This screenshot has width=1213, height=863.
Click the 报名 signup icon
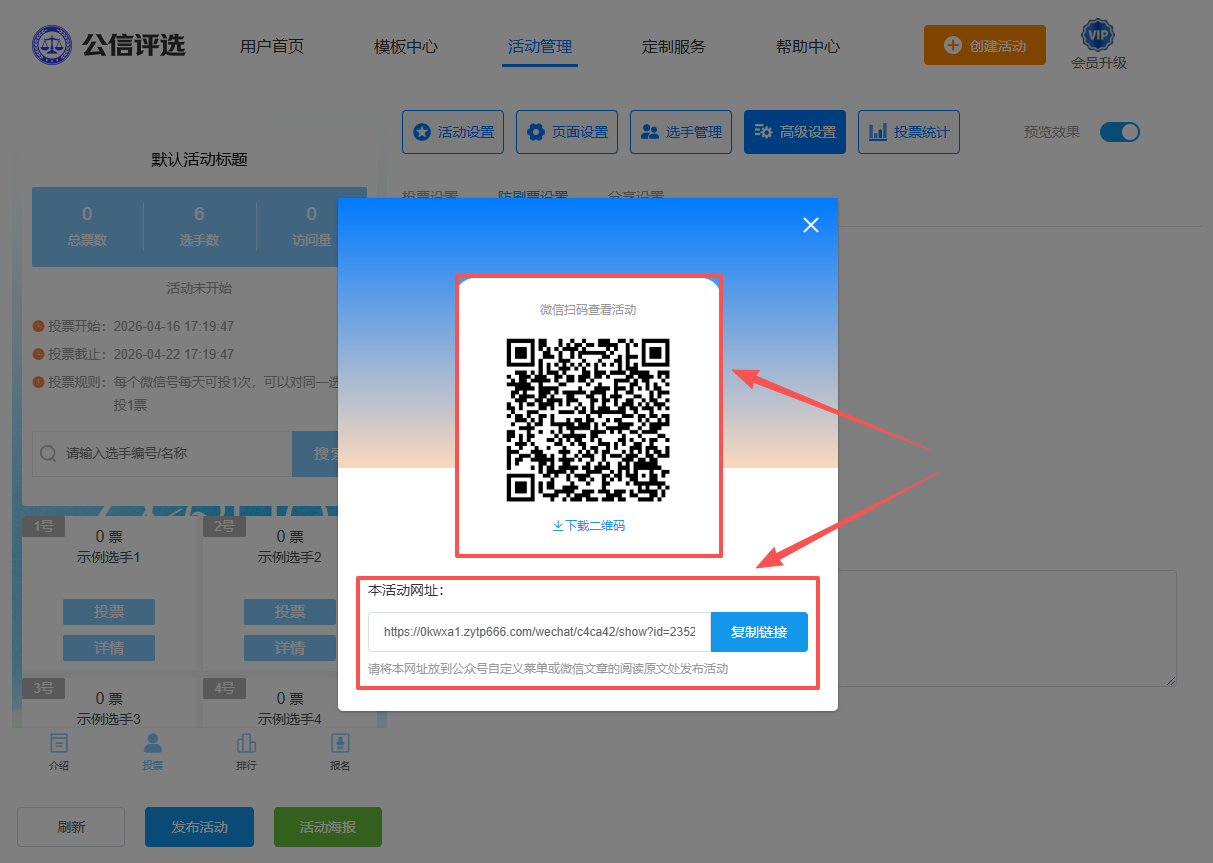click(x=340, y=744)
